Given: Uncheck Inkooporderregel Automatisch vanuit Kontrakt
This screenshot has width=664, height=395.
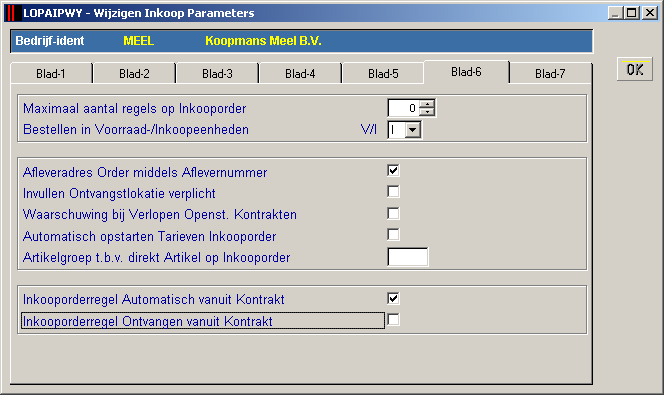Looking at the screenshot, I should 393,298.
